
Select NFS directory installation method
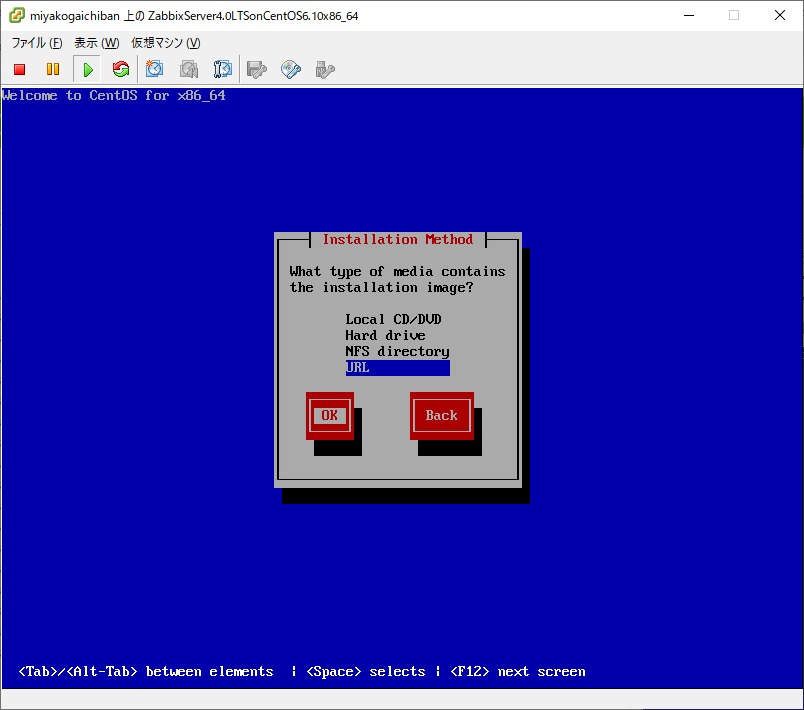(397, 352)
